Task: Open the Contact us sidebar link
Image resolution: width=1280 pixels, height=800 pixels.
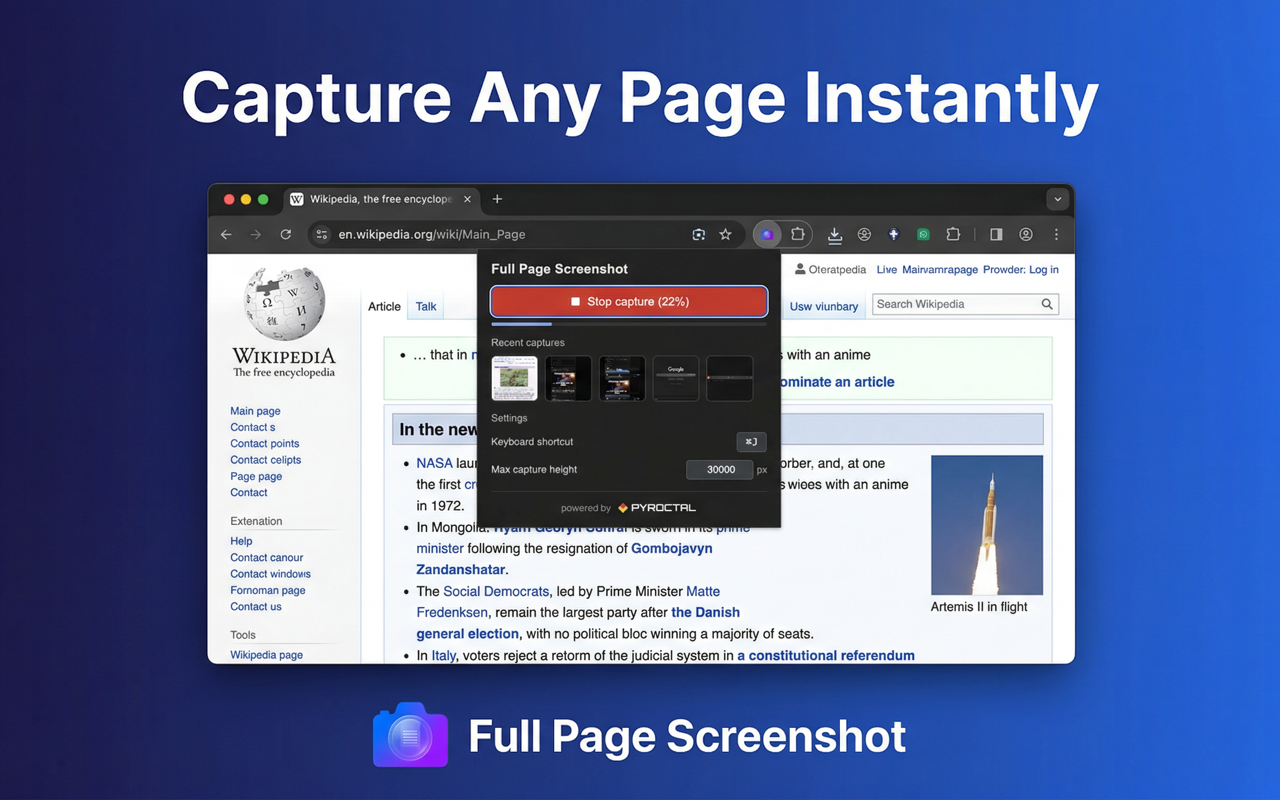Action: tap(256, 606)
